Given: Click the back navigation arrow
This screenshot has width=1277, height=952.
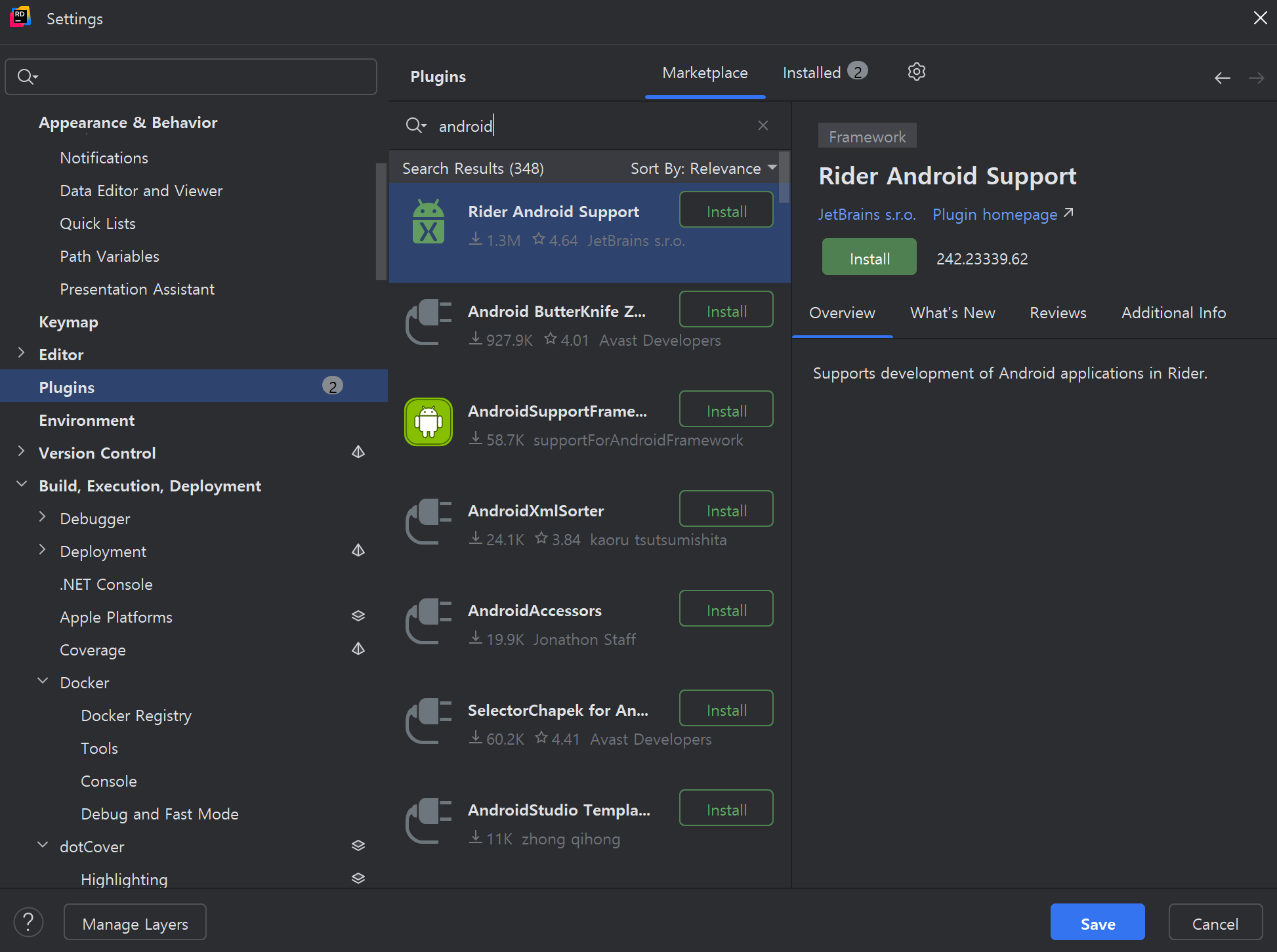Looking at the screenshot, I should pyautogui.click(x=1222, y=78).
